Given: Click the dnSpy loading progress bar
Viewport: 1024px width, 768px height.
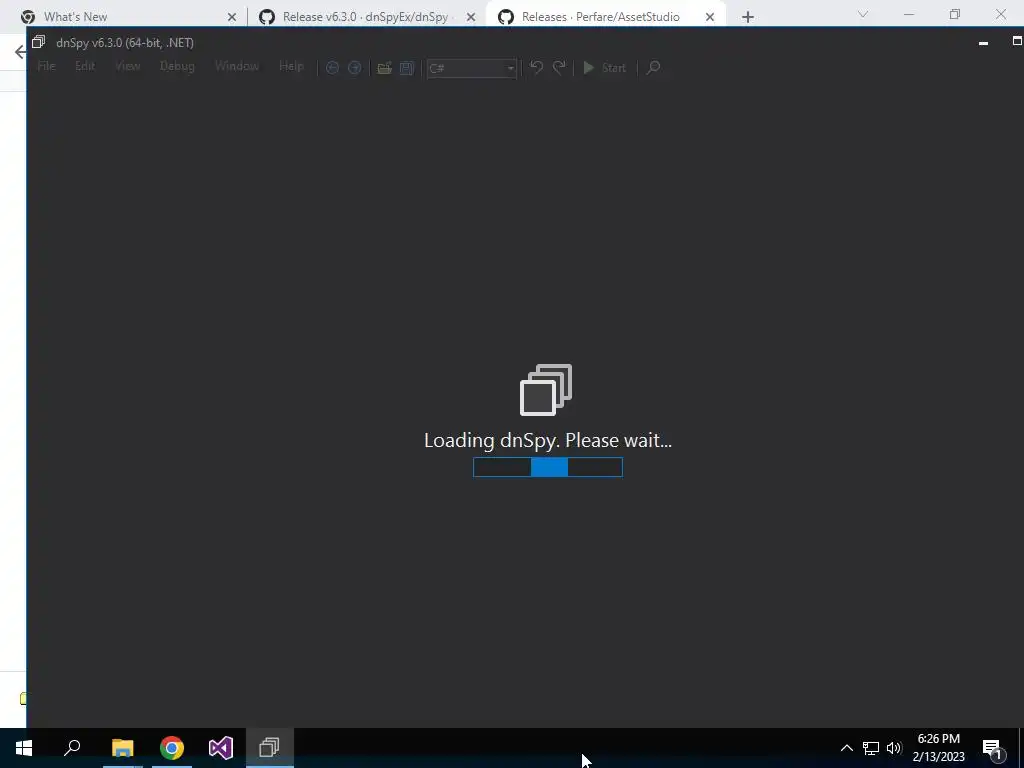Looking at the screenshot, I should (x=548, y=467).
